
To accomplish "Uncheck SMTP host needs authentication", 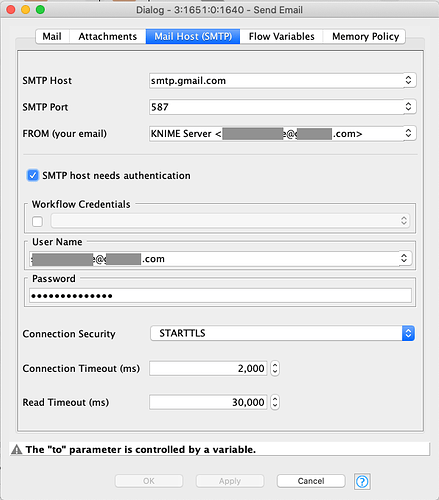I will click(x=33, y=175).
